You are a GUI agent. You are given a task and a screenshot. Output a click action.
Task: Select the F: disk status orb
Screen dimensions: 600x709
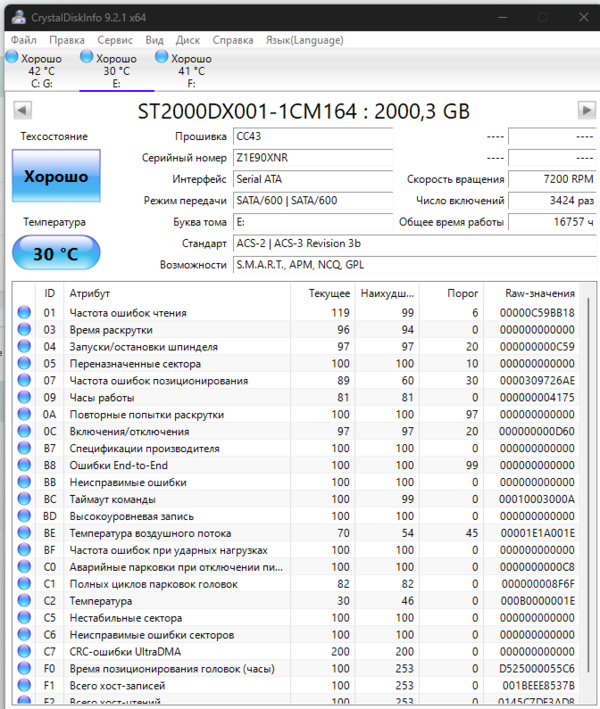[x=161, y=58]
